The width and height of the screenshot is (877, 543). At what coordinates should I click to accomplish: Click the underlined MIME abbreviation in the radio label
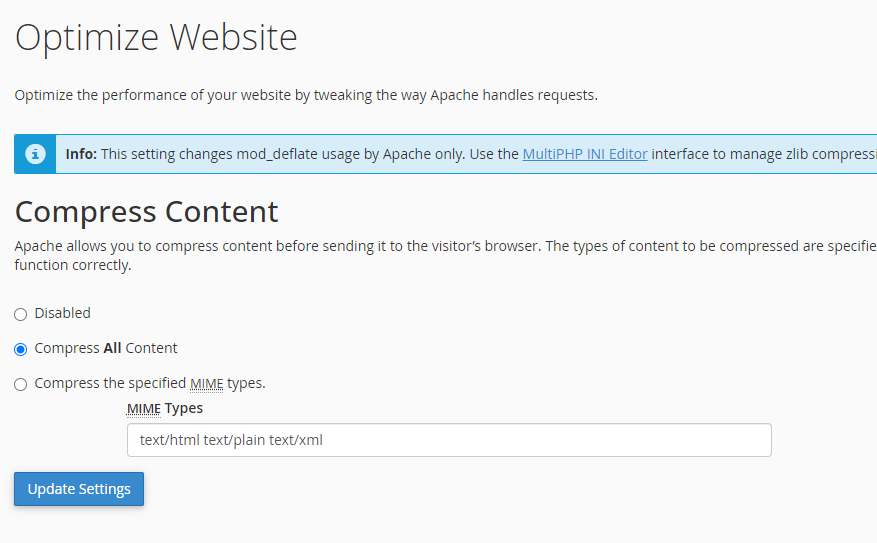pyautogui.click(x=206, y=383)
